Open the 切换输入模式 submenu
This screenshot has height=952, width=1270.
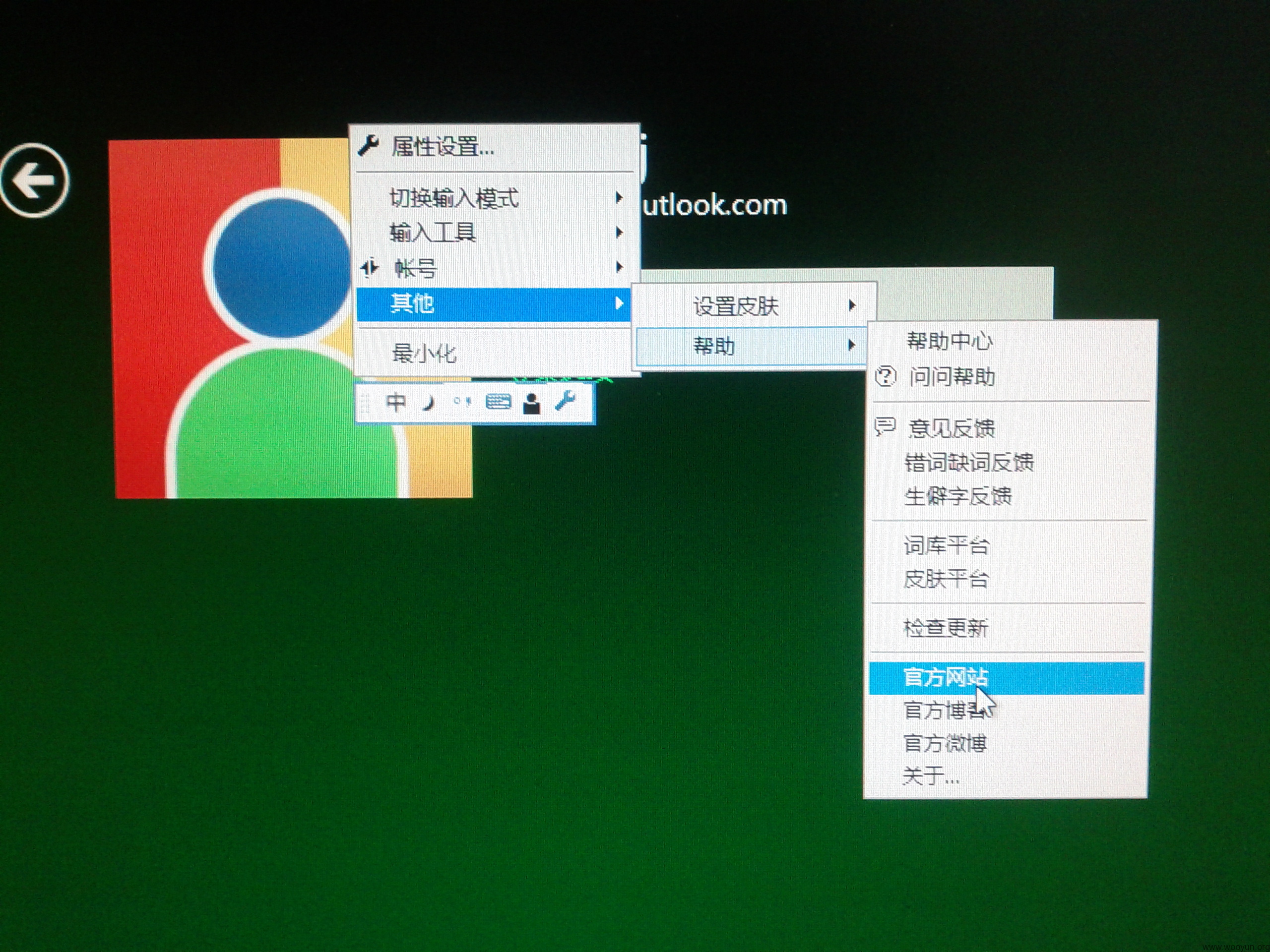pos(494,198)
